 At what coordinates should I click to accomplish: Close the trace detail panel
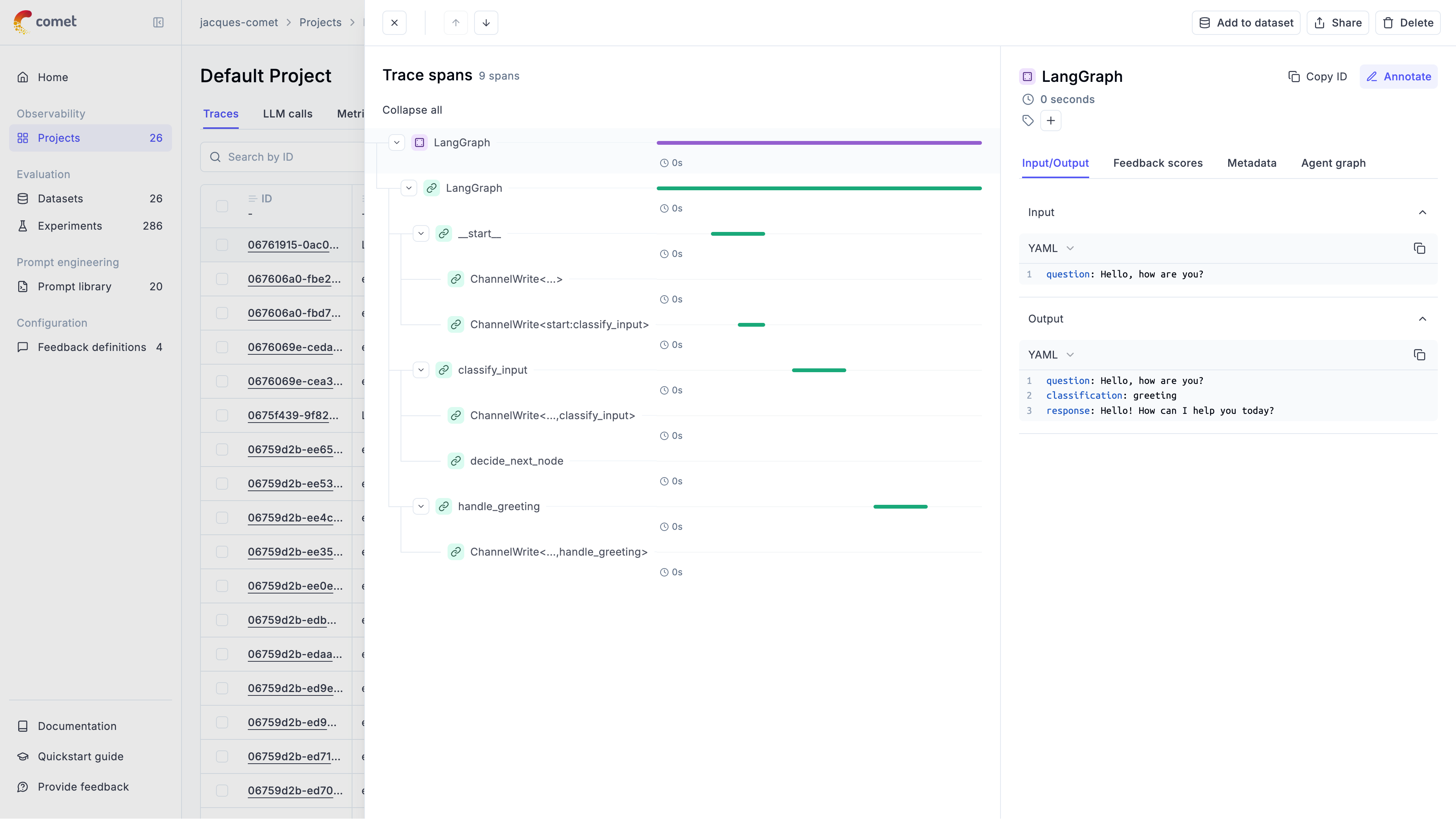(x=395, y=23)
